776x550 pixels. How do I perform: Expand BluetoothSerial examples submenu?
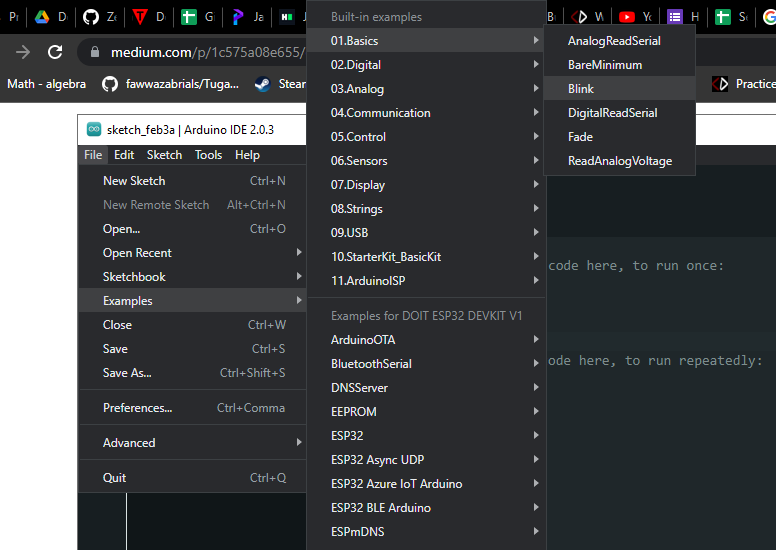pyautogui.click(x=426, y=364)
